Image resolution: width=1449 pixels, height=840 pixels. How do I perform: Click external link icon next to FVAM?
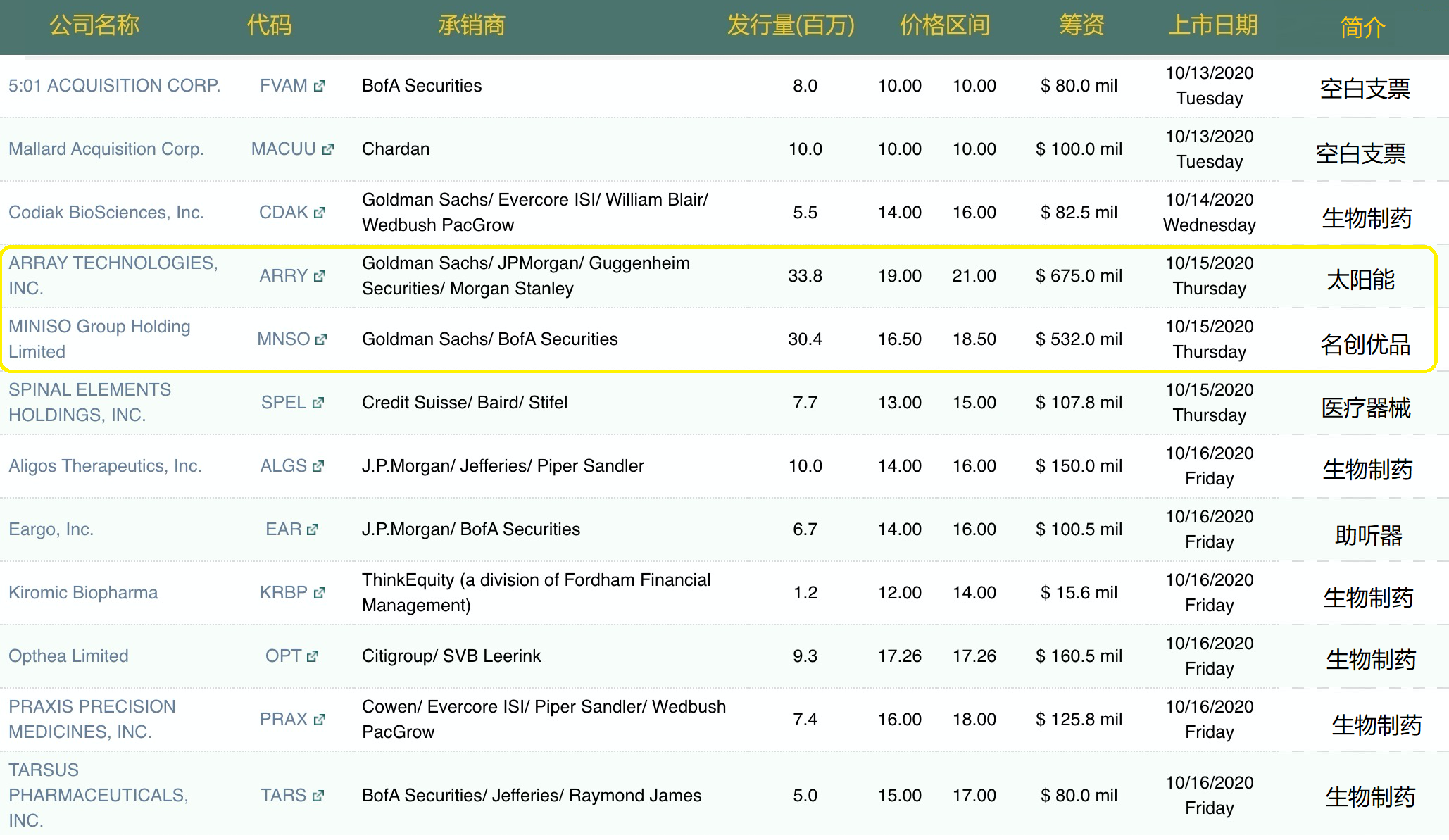(320, 86)
